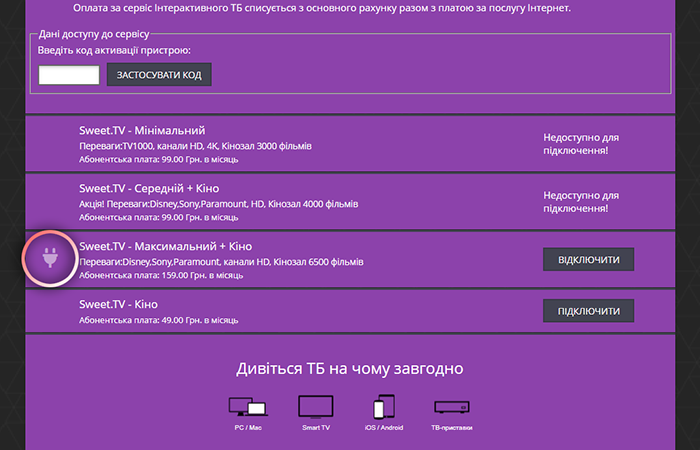Viewport: 700px width, 450px height.
Task: Select the Sweet.TV - Максимальний + Кіно title
Action: click(166, 246)
